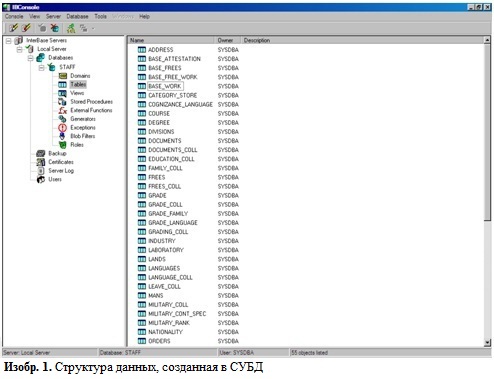Click the InterBase Servers tree icon
This screenshot has width=494, height=379.
[x=19, y=40]
